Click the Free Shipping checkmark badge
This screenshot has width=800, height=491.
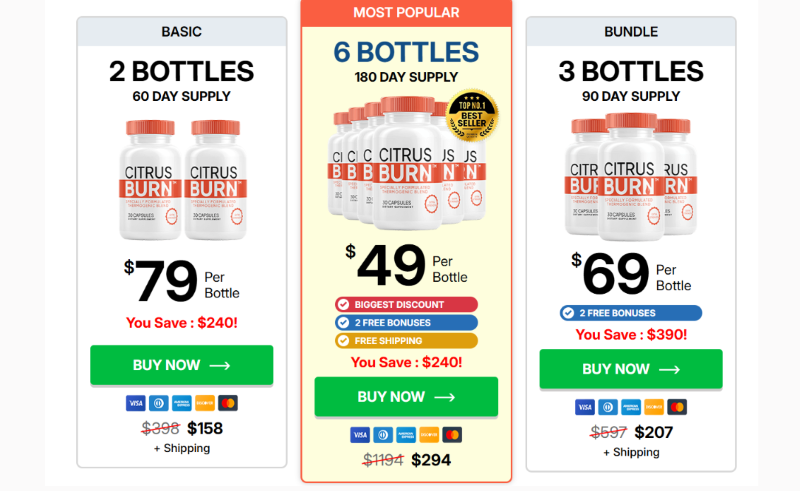pos(343,341)
